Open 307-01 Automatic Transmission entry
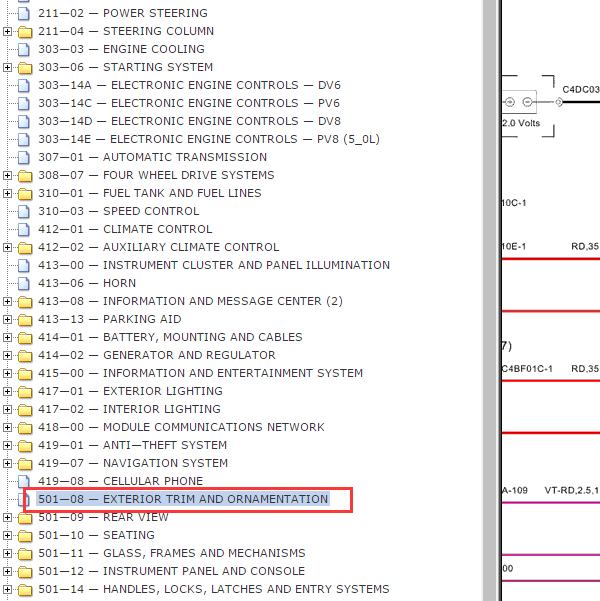The width and height of the screenshot is (600, 601). (x=153, y=158)
